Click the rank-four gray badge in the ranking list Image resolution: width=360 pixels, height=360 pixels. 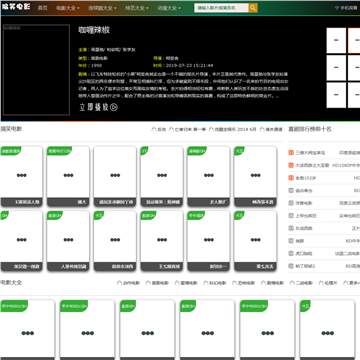[291, 191]
